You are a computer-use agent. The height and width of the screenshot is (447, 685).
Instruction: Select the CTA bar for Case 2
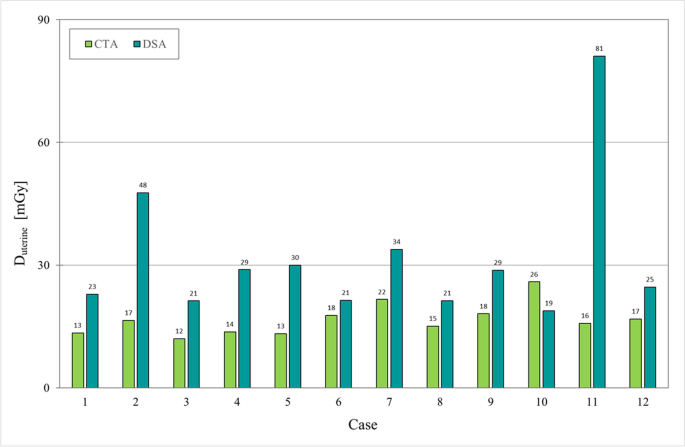click(x=128, y=354)
